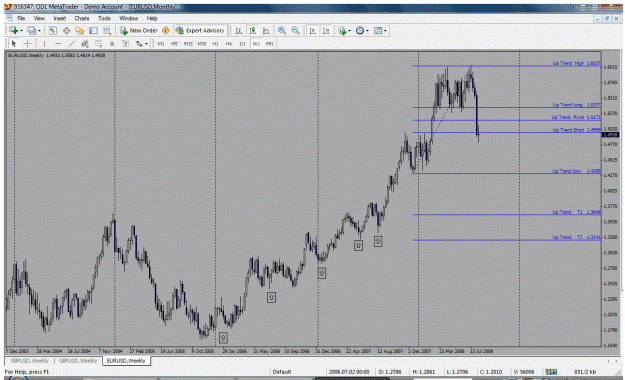The image size is (625, 380).
Task: Click the Indicators list icon
Action: click(x=342, y=31)
